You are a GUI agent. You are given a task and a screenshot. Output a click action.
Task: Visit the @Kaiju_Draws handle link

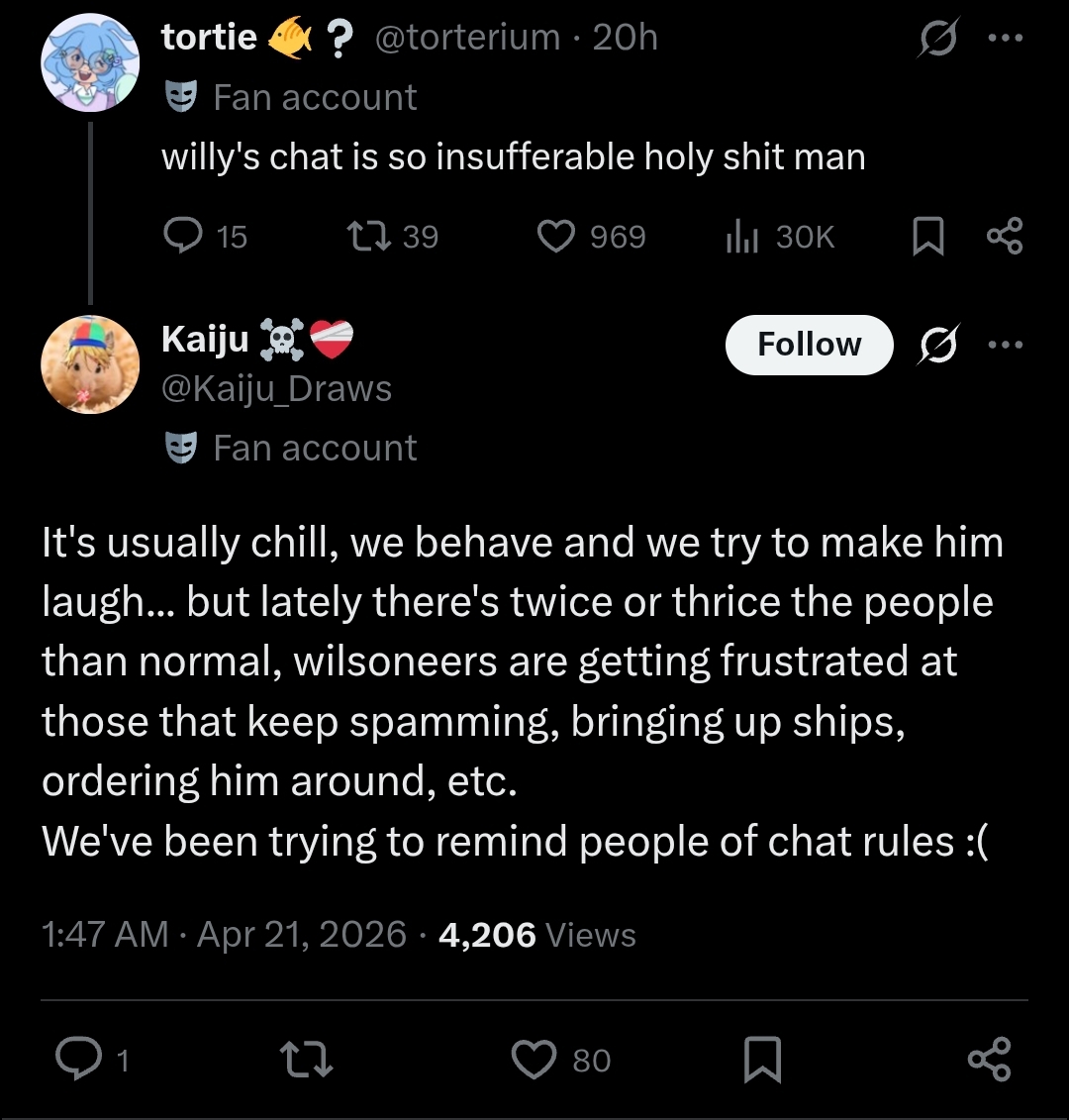click(x=277, y=389)
